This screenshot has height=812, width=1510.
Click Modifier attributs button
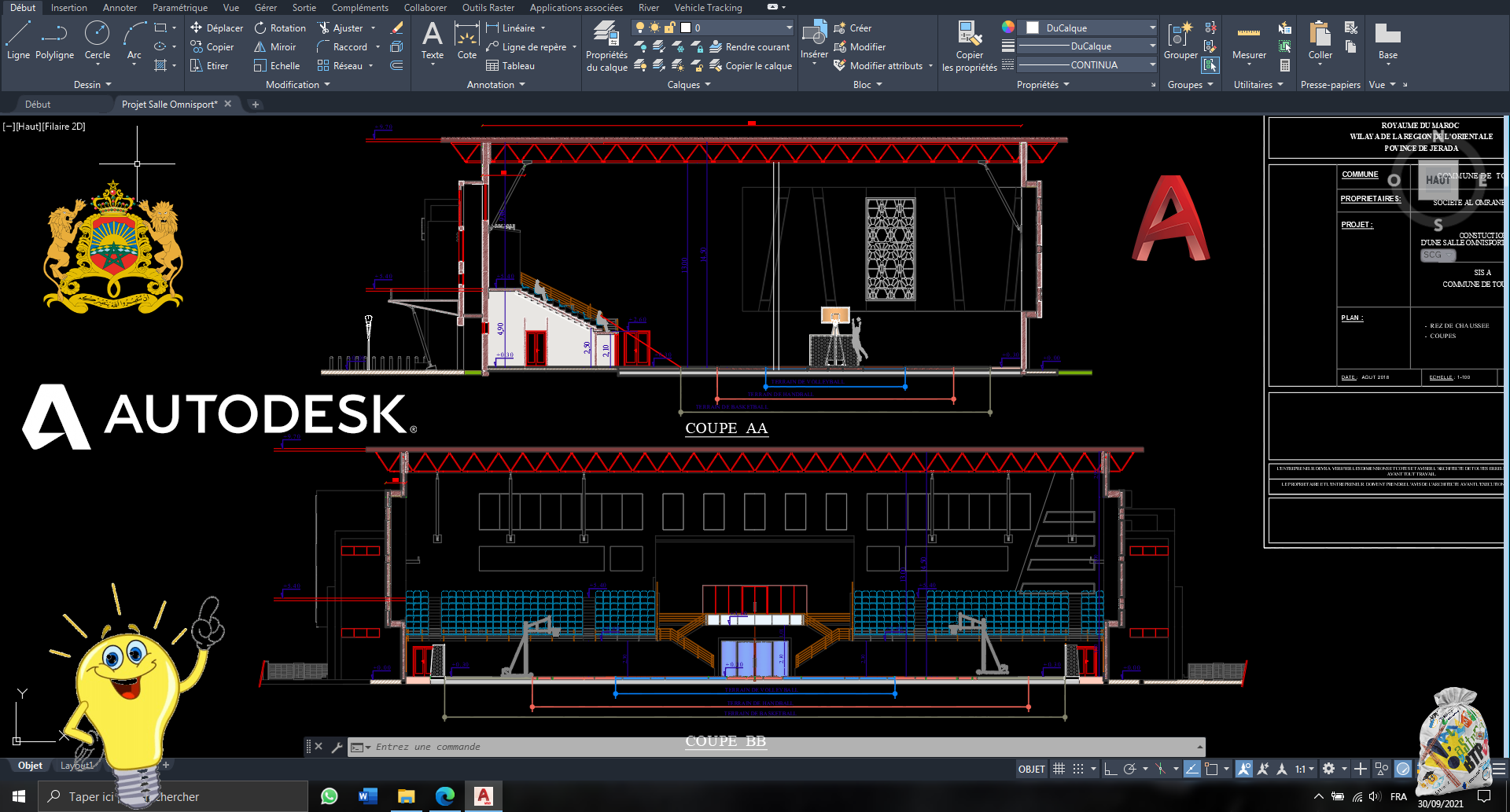878,66
